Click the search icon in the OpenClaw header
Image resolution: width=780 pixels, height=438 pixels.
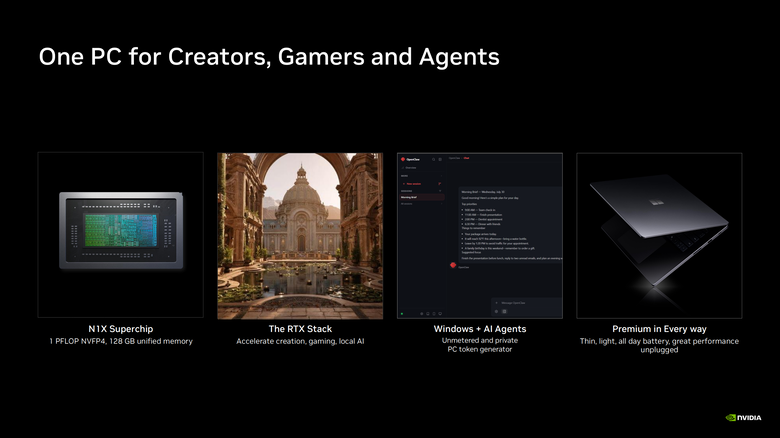(x=434, y=159)
